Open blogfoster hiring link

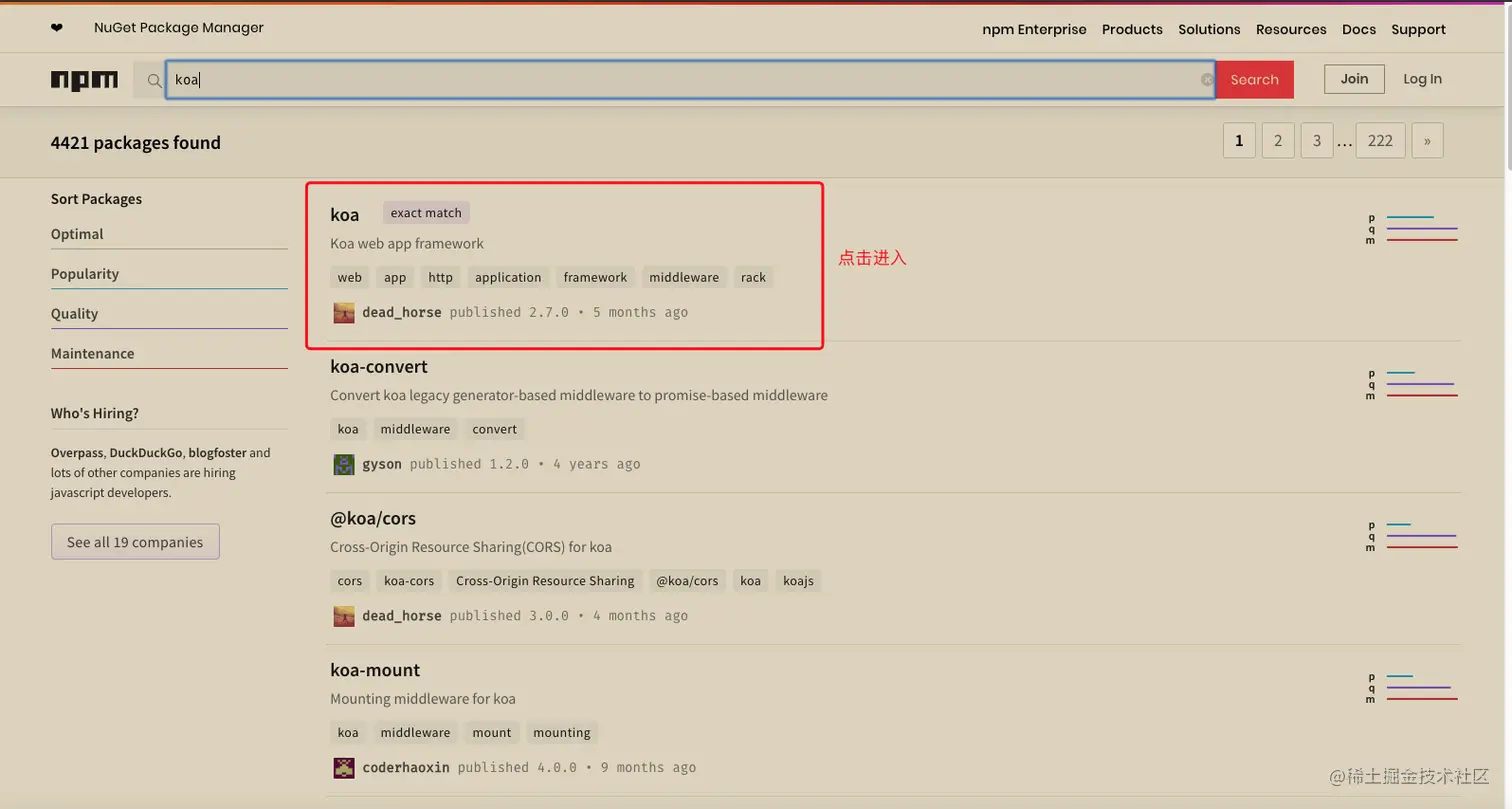click(217, 453)
